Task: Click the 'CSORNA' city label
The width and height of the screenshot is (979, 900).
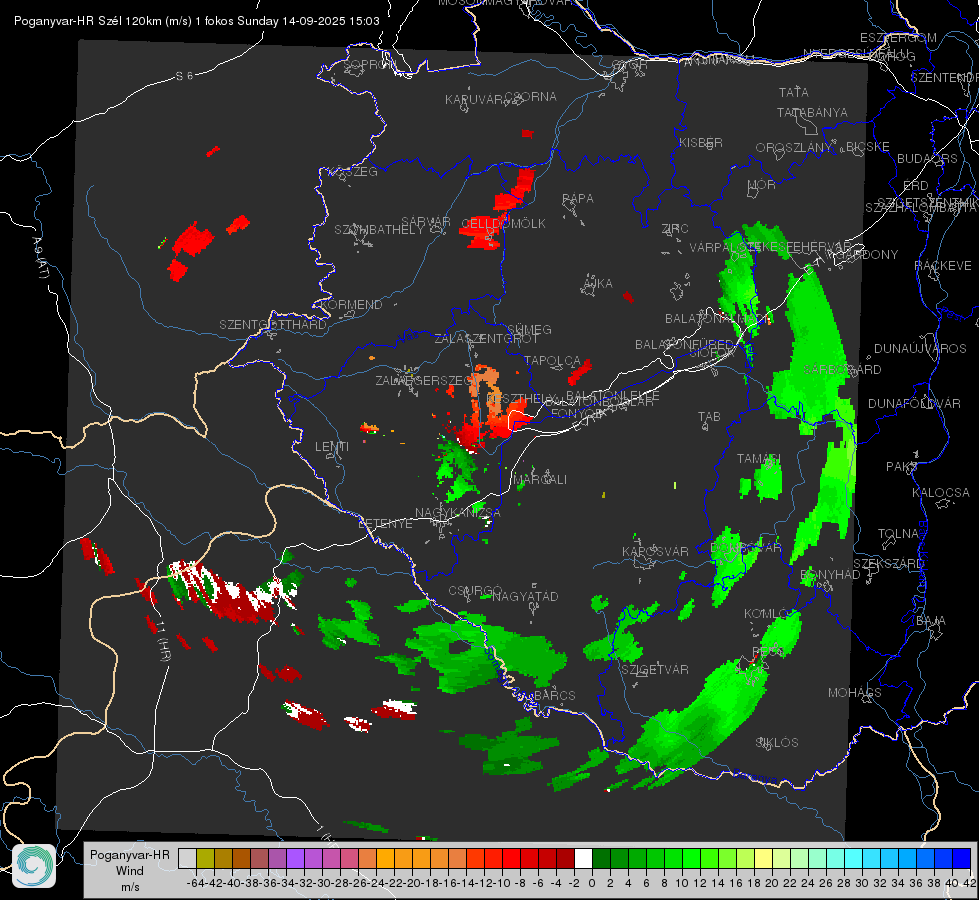Action: pos(531,97)
